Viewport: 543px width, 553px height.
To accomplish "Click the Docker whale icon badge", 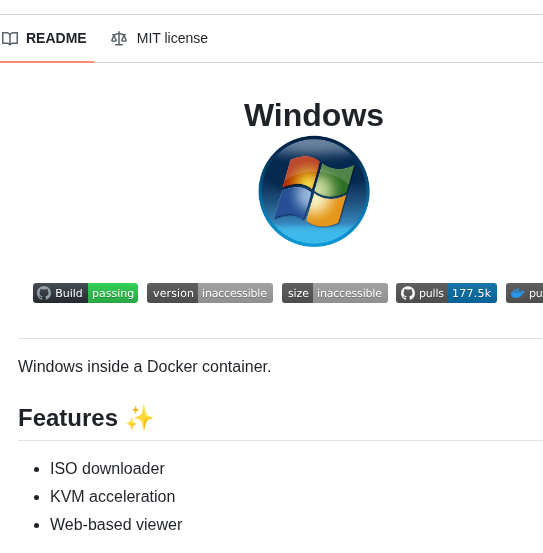I will [518, 293].
